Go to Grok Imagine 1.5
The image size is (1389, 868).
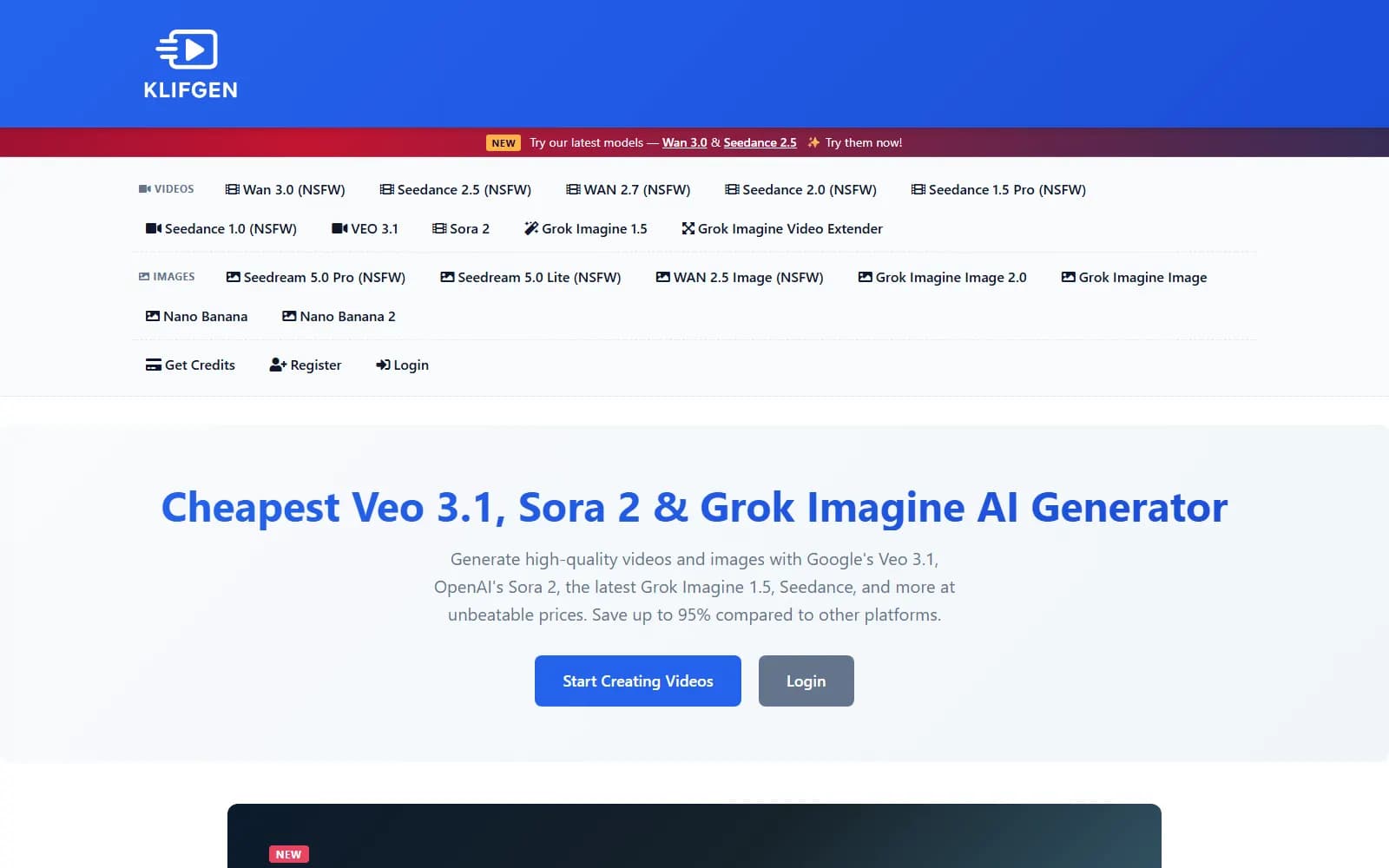tap(586, 228)
